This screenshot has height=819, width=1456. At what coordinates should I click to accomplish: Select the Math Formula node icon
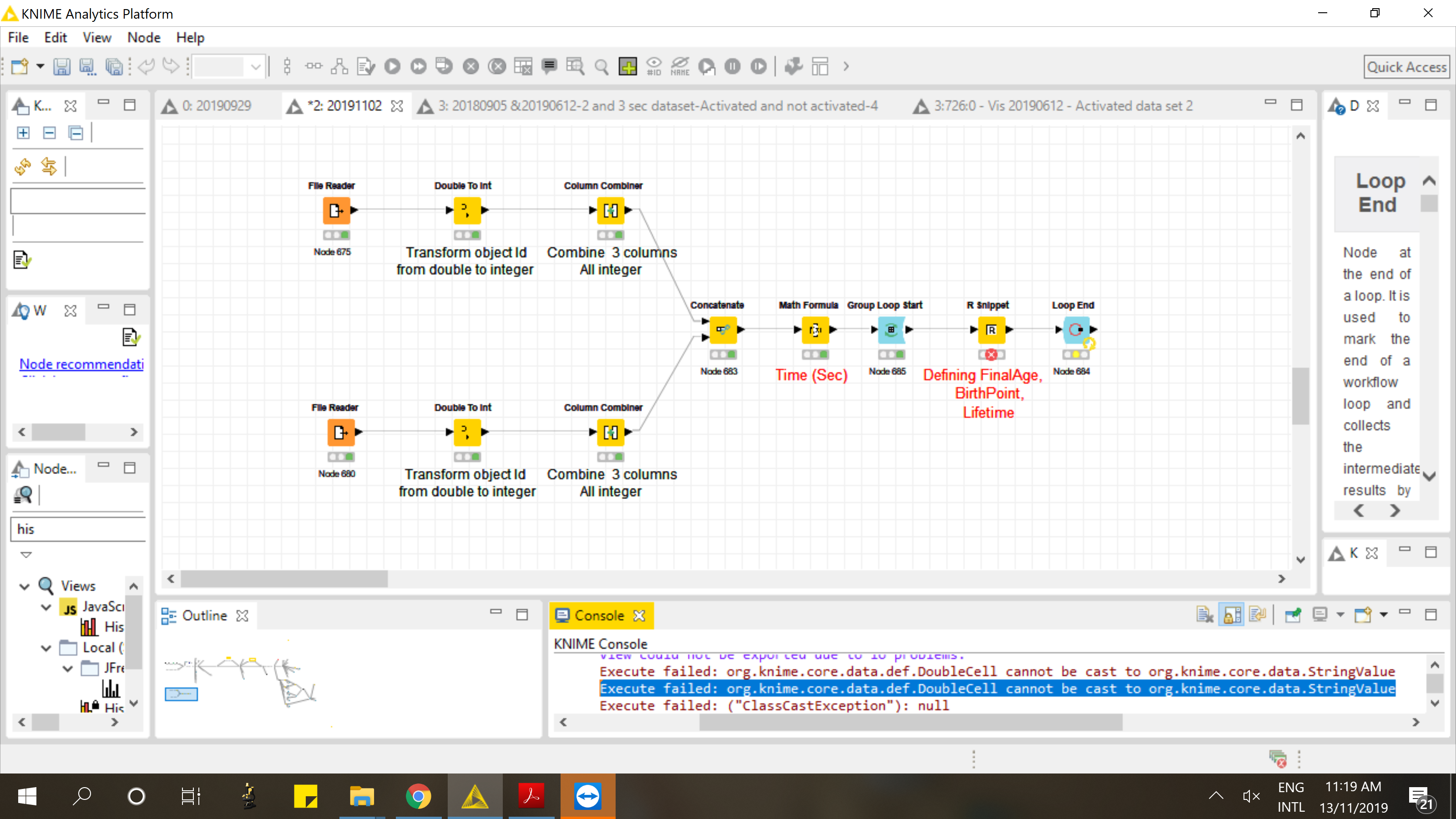(814, 329)
